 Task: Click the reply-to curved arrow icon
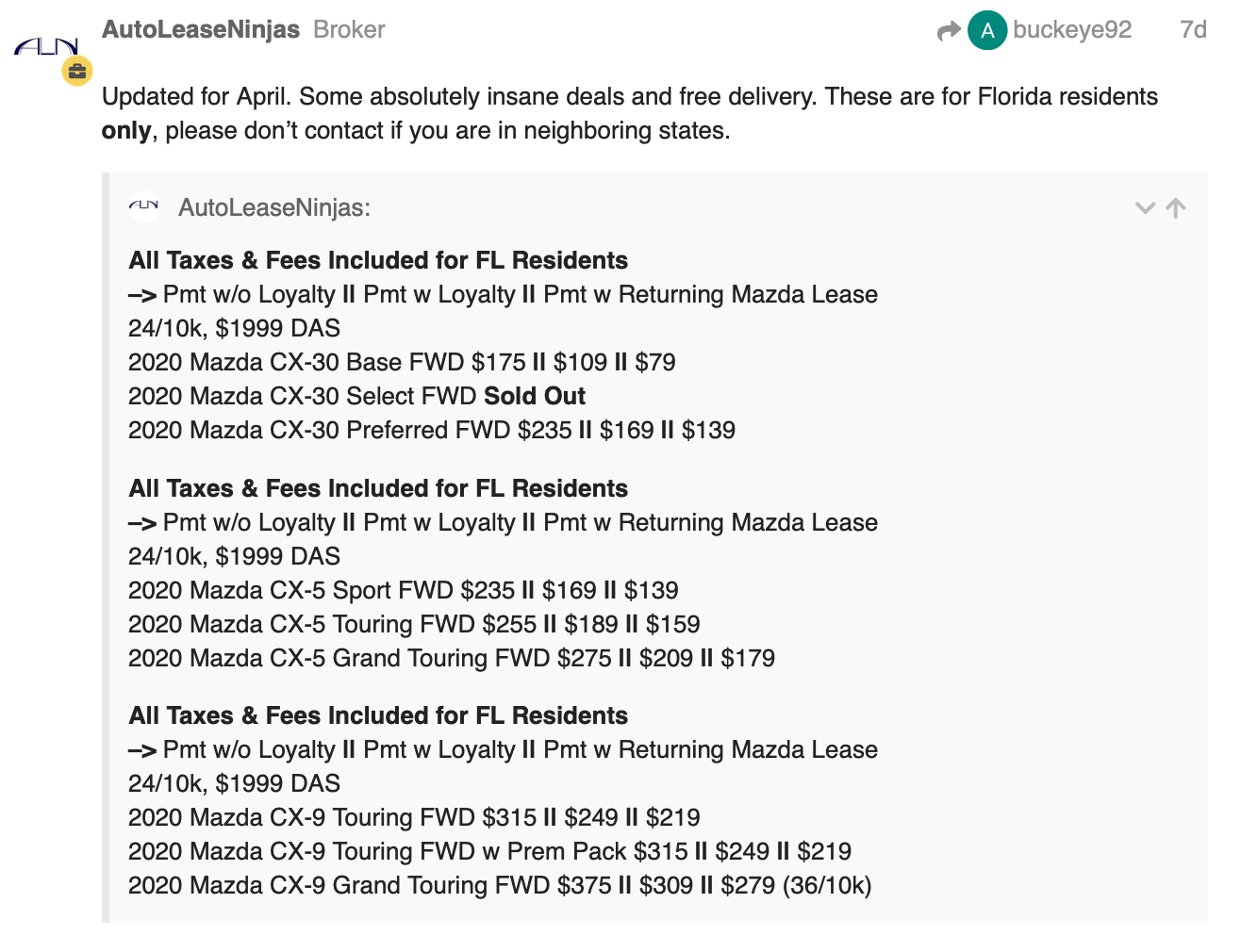point(949,31)
